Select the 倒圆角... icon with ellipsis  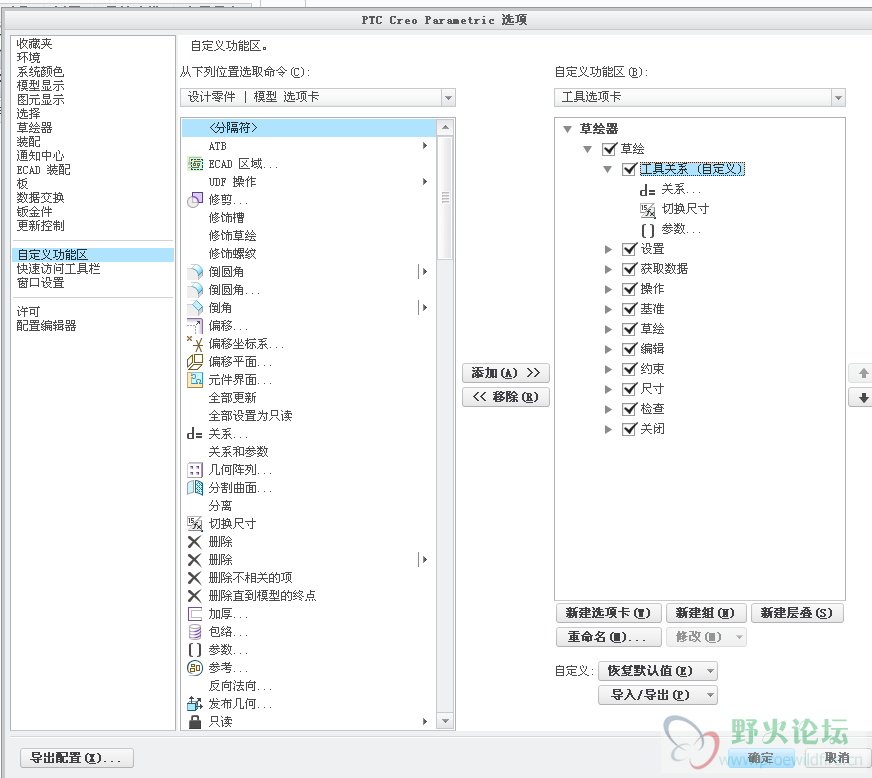(x=195, y=290)
